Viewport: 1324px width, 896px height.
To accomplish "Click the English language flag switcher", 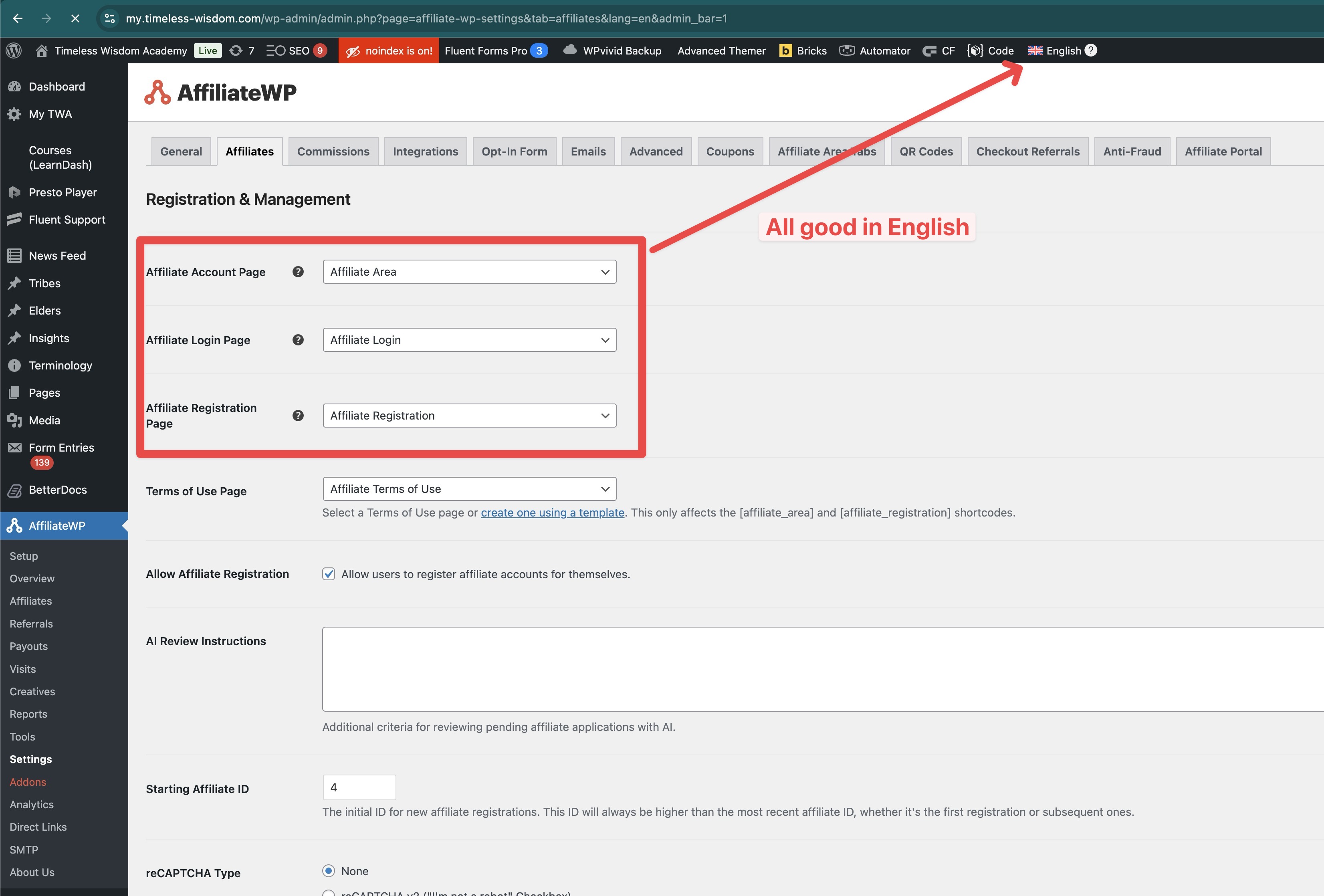I will 1035,51.
